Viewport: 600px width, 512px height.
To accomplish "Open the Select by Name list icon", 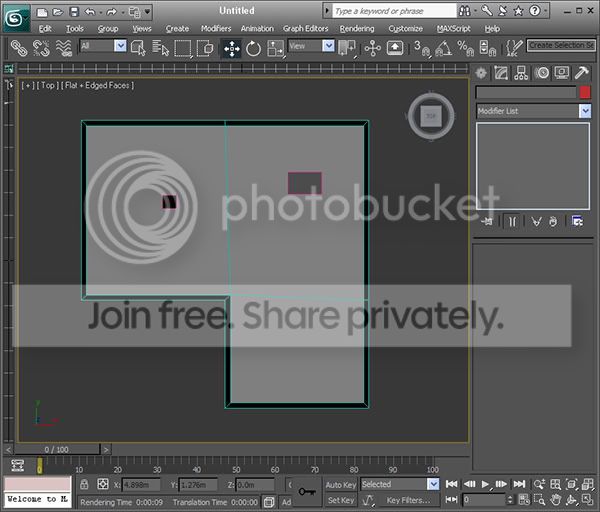I will (x=160, y=49).
